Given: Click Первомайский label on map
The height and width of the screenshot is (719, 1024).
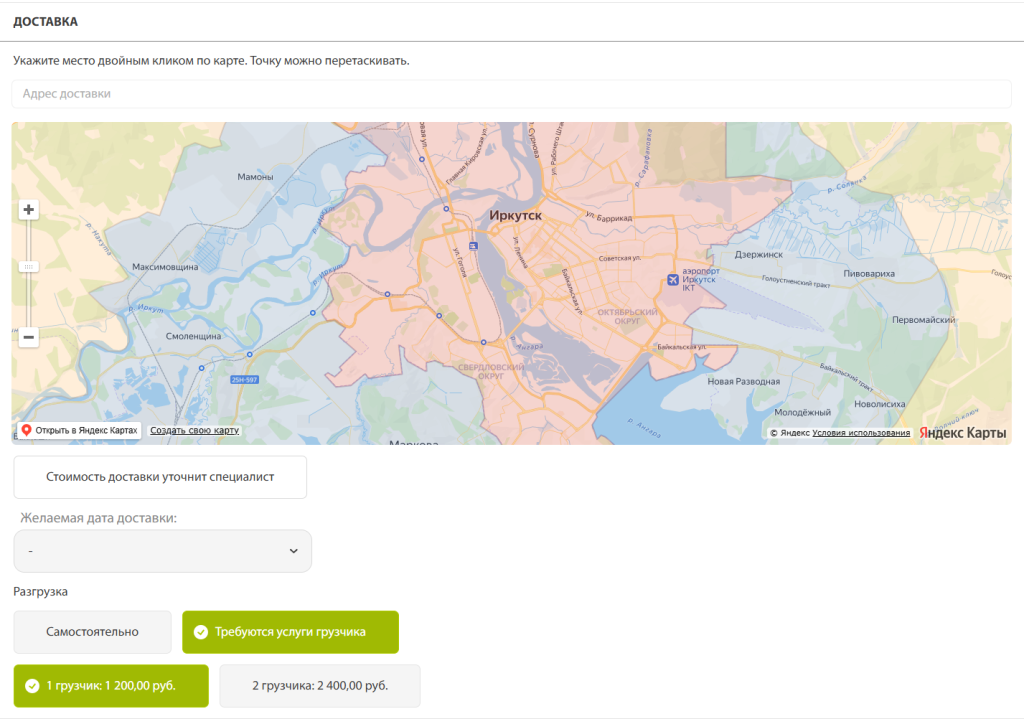Looking at the screenshot, I should coord(923,319).
